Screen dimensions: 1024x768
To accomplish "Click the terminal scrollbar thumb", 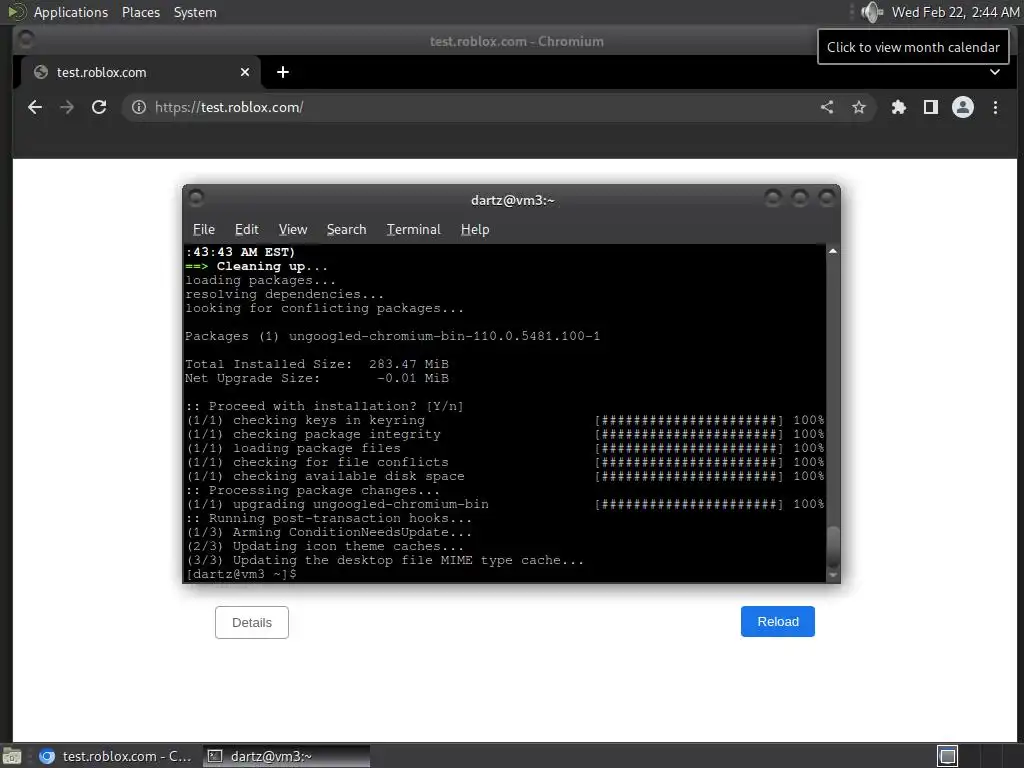I will point(833,547).
